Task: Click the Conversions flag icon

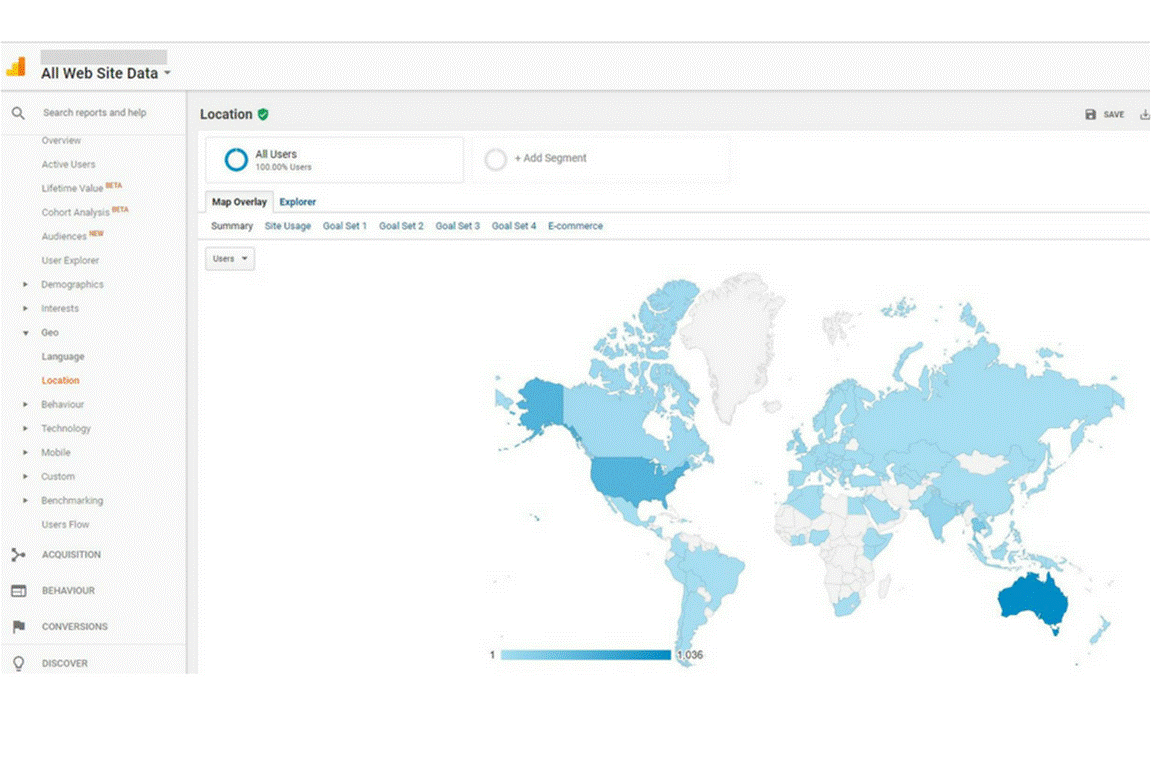Action: pyautogui.click(x=18, y=627)
